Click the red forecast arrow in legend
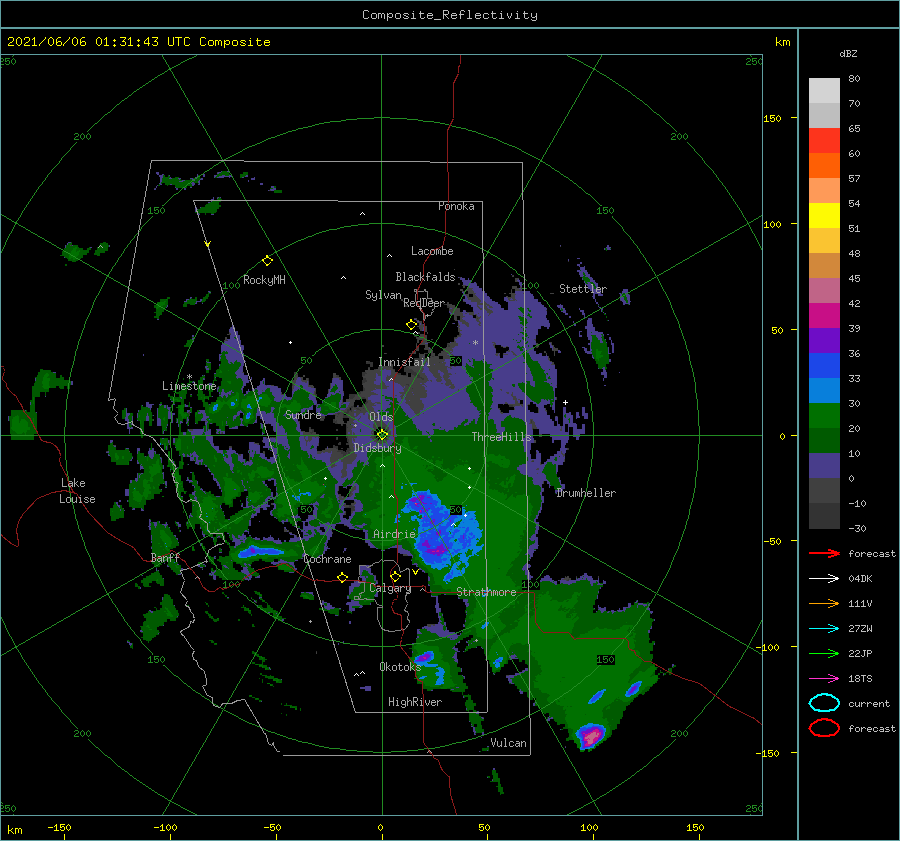This screenshot has height=841, width=900. coord(824,553)
